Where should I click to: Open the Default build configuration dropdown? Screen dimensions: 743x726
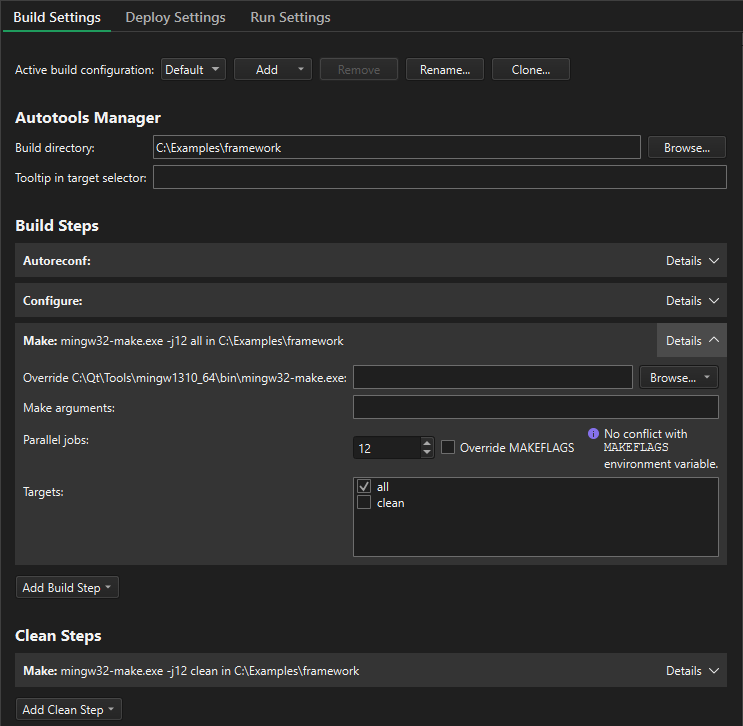pyautogui.click(x=193, y=70)
